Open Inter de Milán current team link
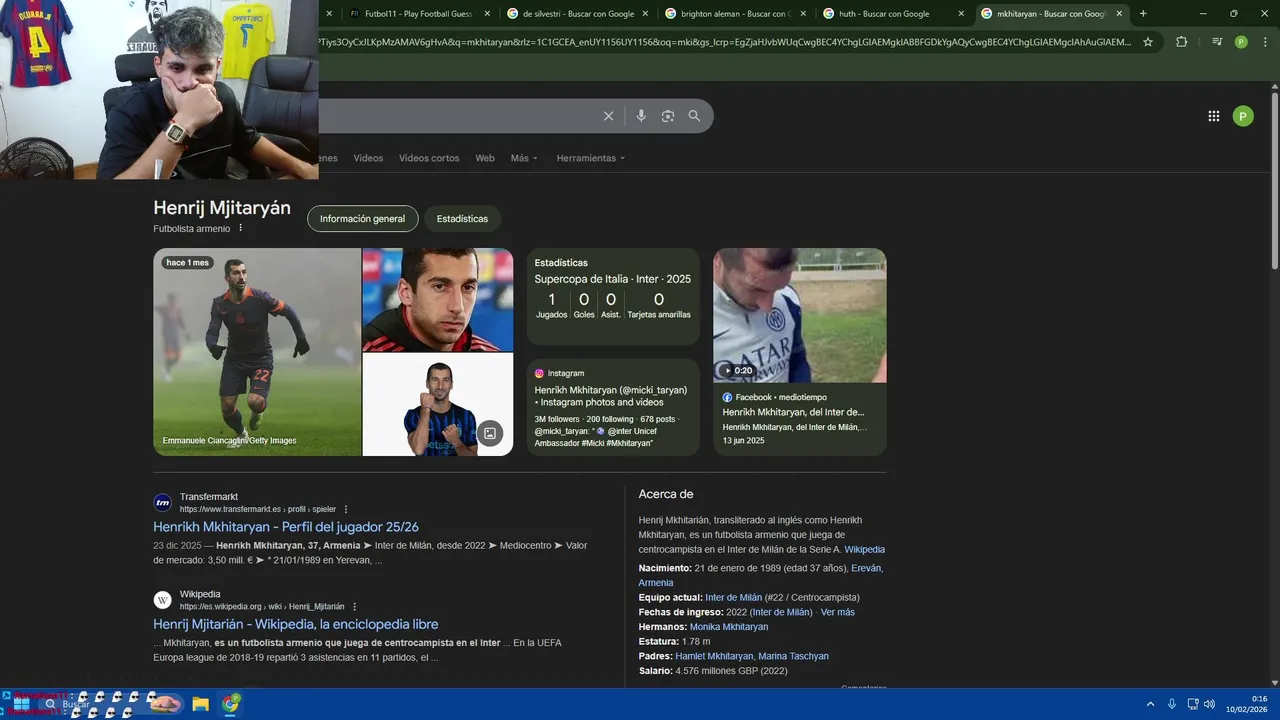 click(x=734, y=598)
